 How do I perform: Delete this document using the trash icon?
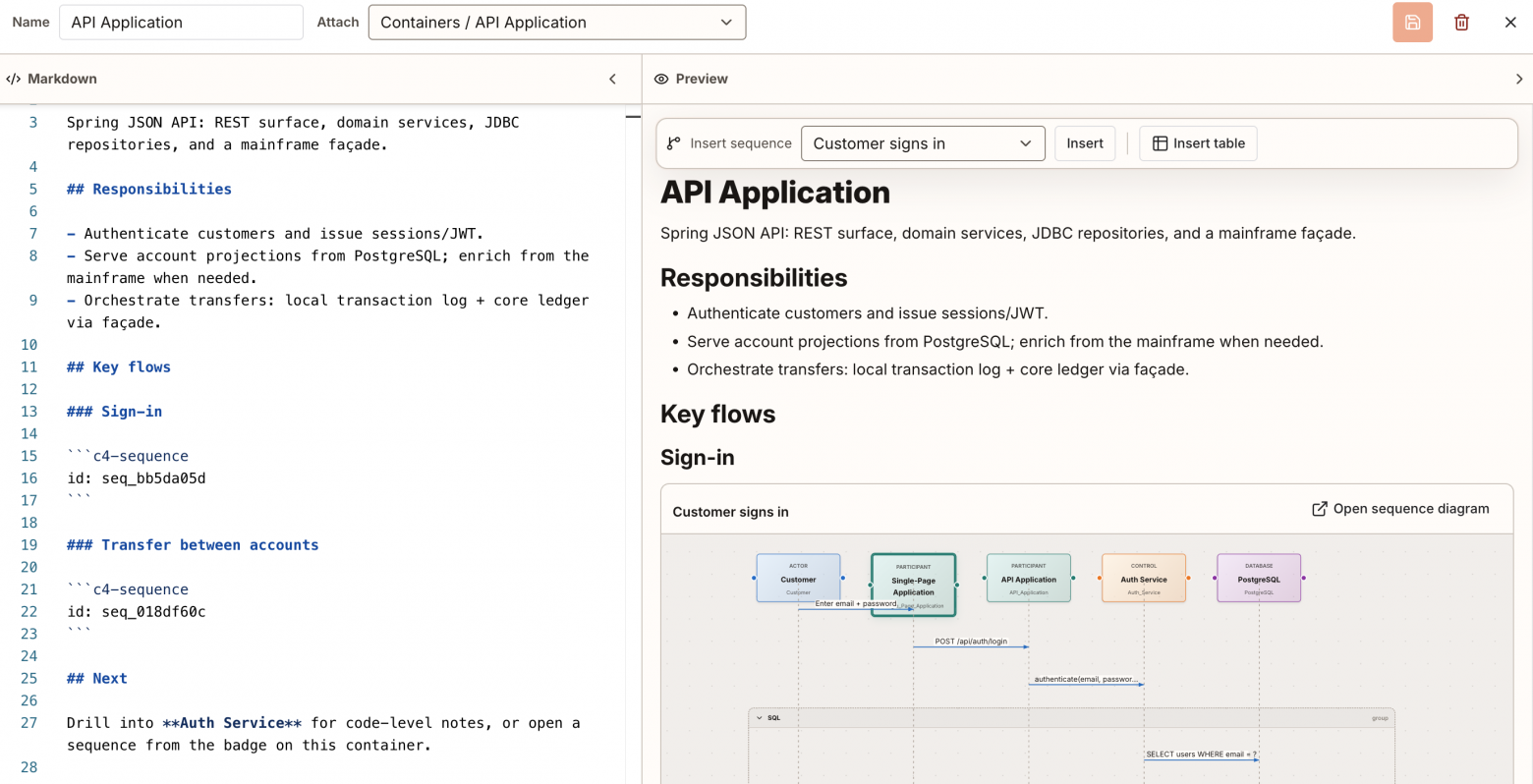1461,23
